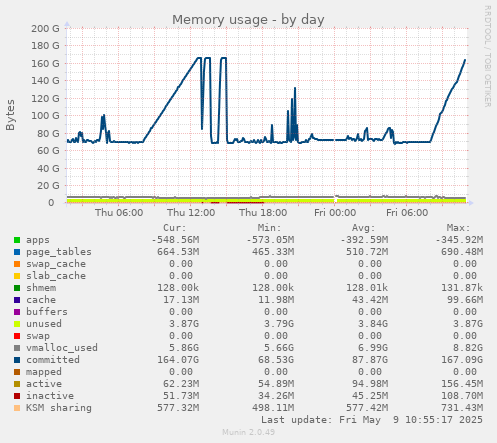Click committed max value 167.09G
Viewport: 497px width, 443px height.
pos(462,360)
